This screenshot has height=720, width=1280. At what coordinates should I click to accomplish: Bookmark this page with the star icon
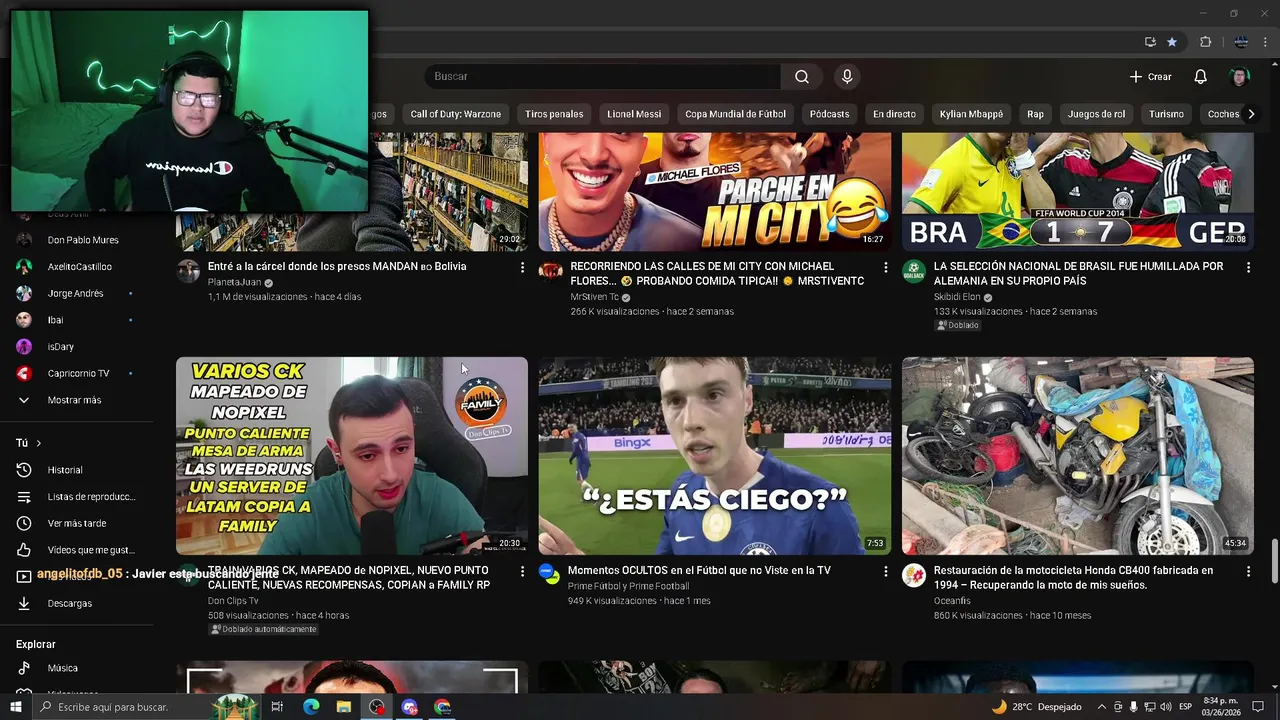click(1172, 42)
